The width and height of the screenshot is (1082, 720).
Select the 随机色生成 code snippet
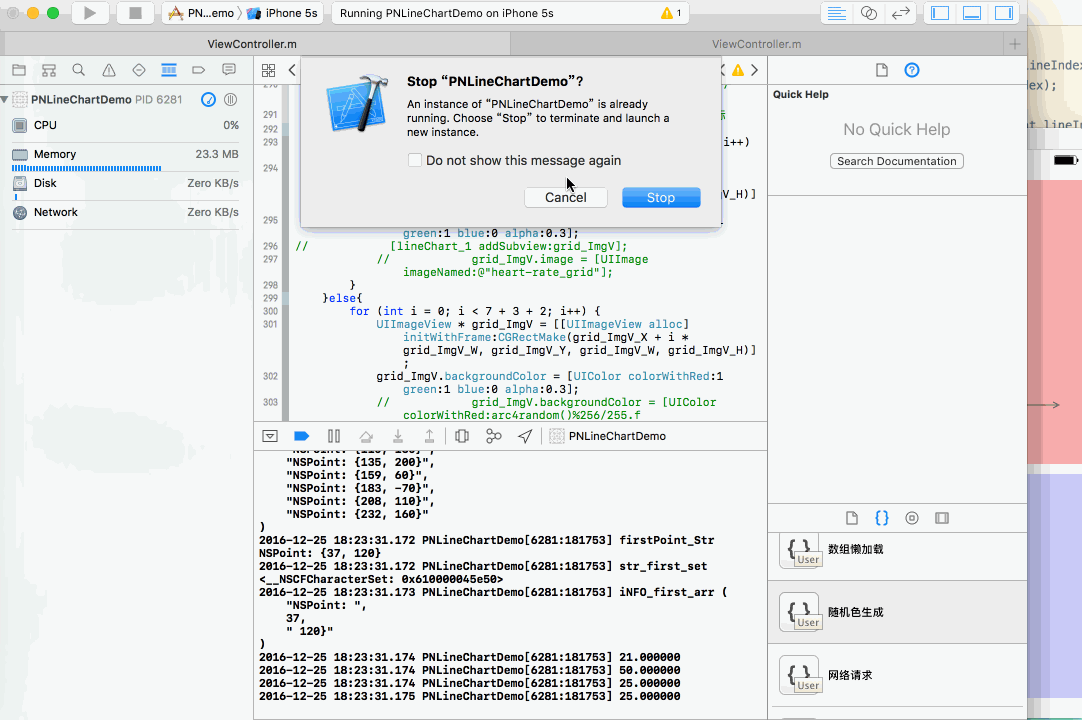[897, 612]
